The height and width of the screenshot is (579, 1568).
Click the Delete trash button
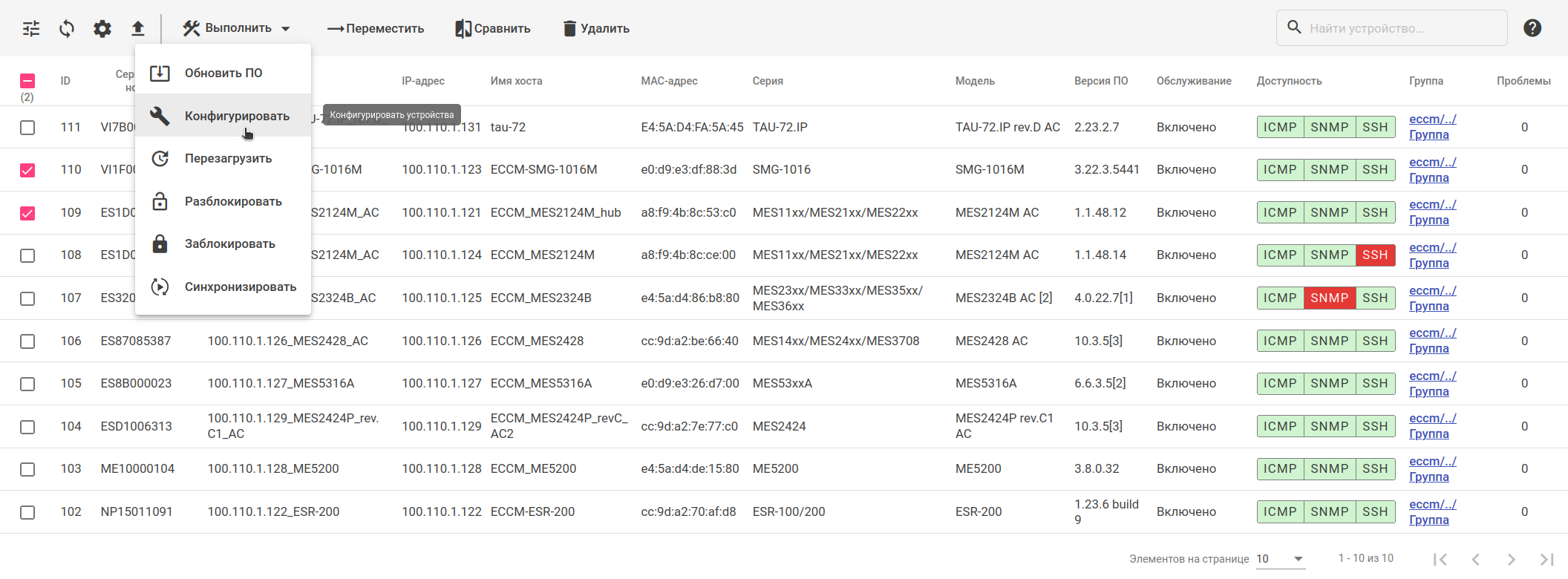click(x=596, y=29)
